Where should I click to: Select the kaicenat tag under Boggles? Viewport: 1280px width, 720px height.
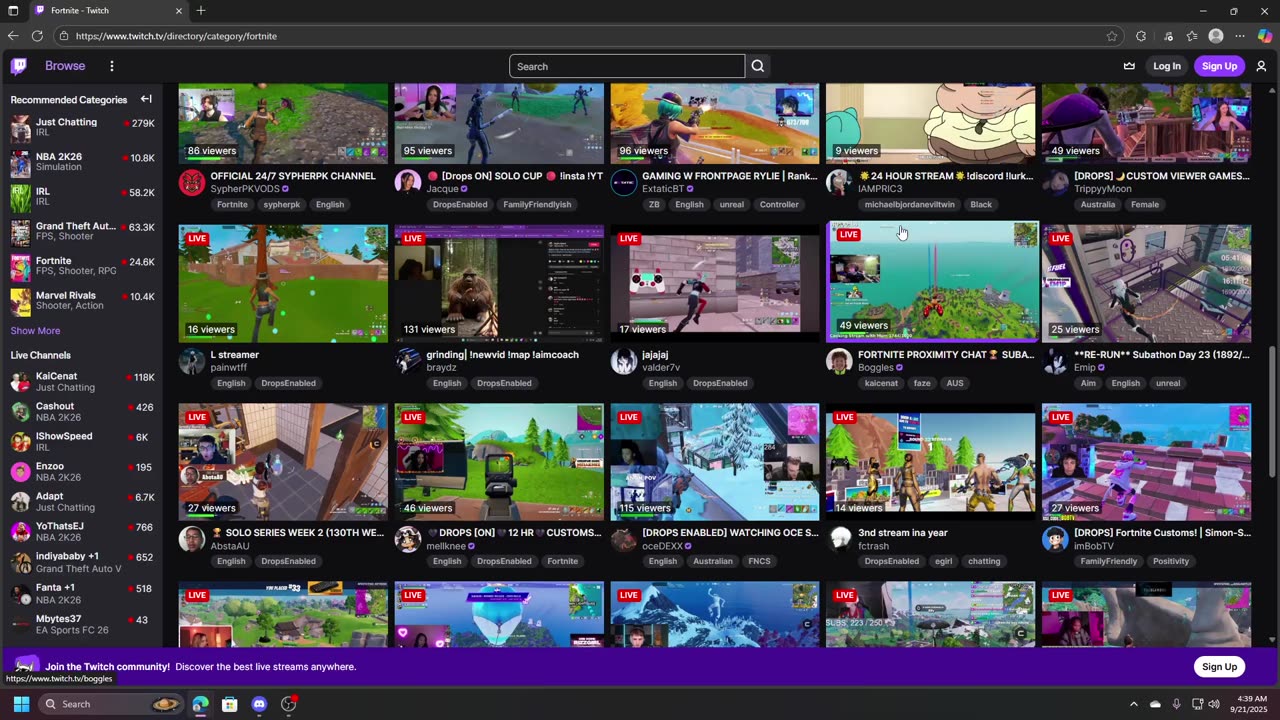[881, 383]
